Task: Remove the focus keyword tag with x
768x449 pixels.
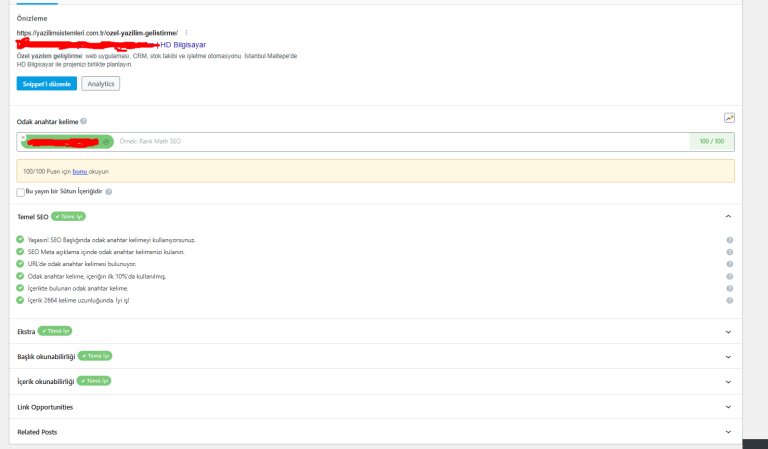Action: coord(23,138)
